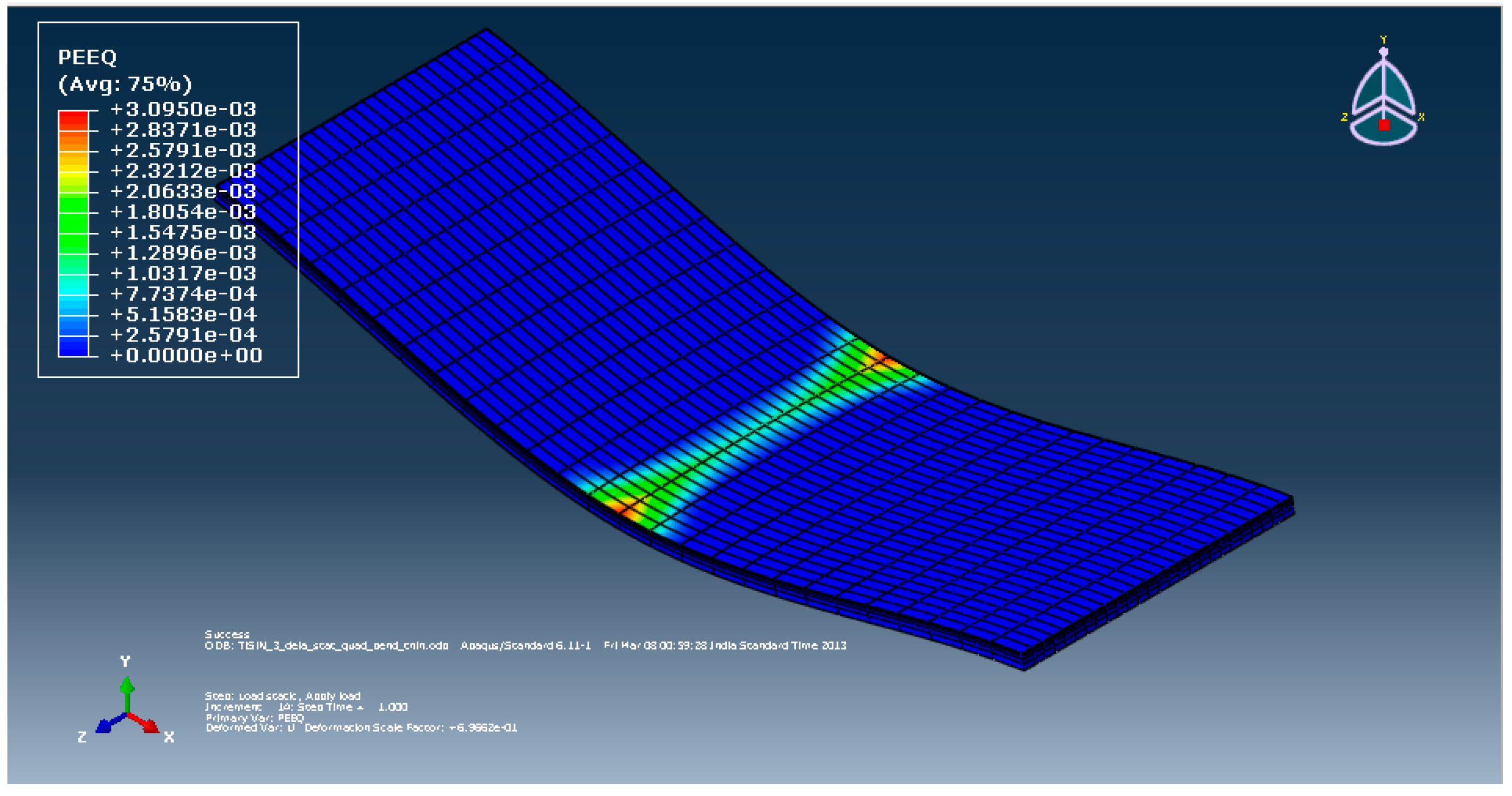Click the Primary Var: PEEQ state text

pos(254,717)
